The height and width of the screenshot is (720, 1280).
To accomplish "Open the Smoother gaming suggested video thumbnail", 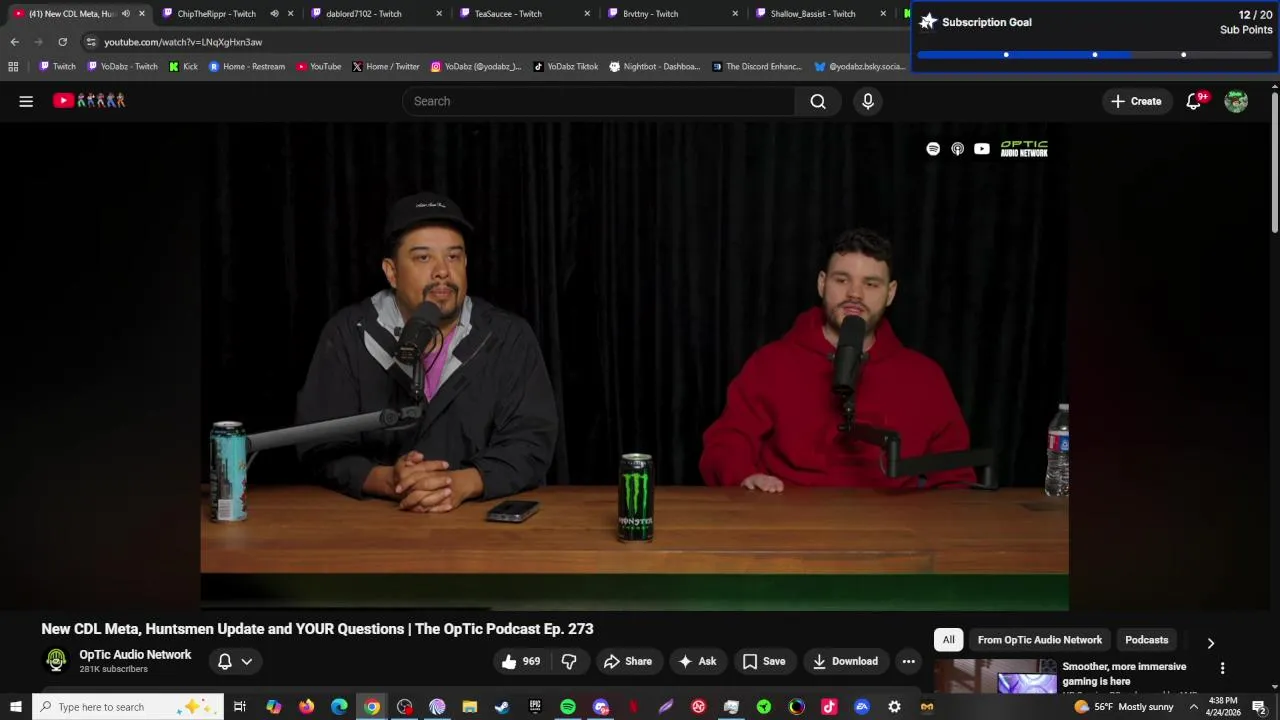I will 995,677.
